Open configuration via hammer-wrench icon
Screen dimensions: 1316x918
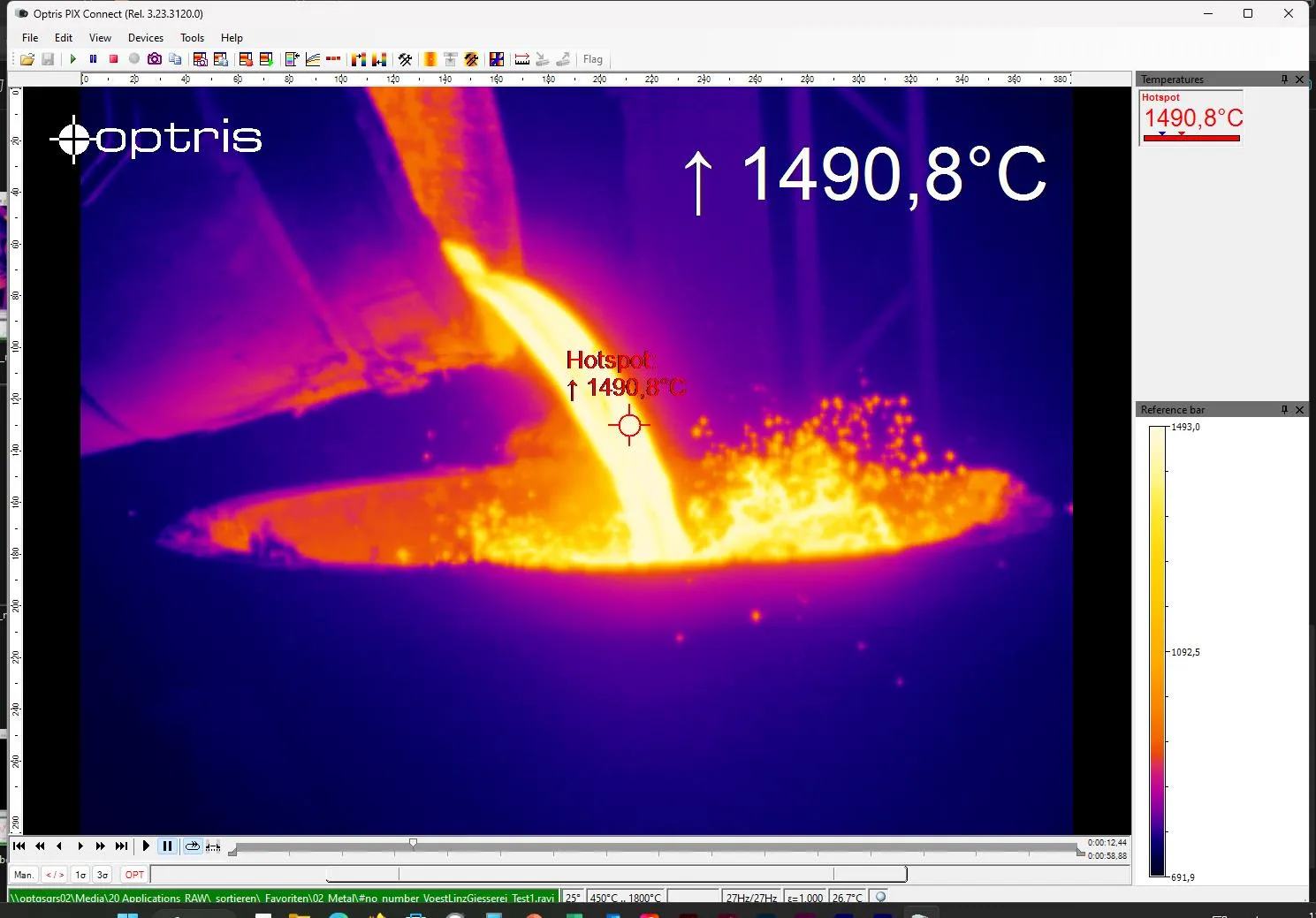click(x=405, y=59)
